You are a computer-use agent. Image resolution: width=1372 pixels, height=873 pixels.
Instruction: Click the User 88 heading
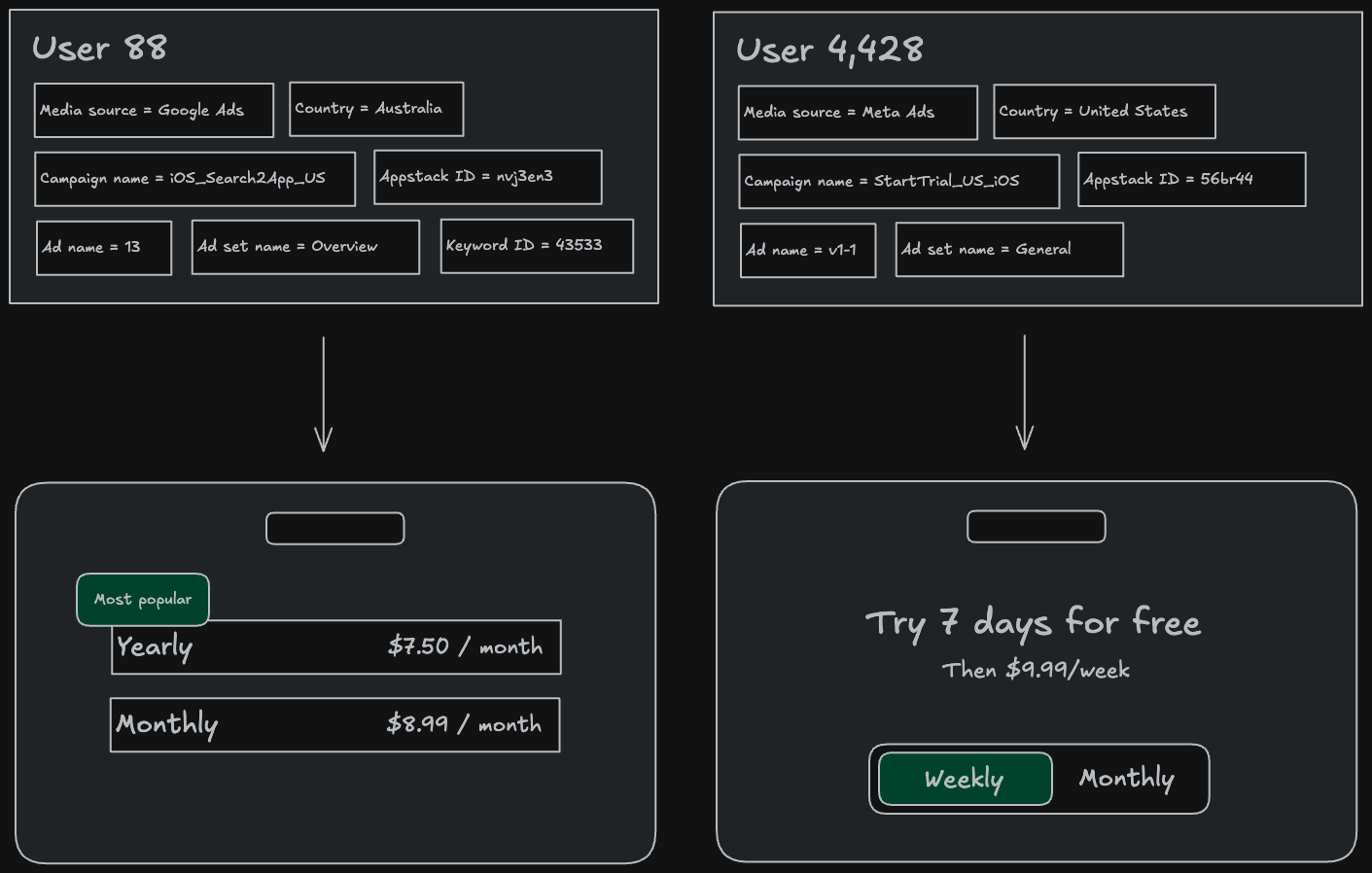[99, 49]
